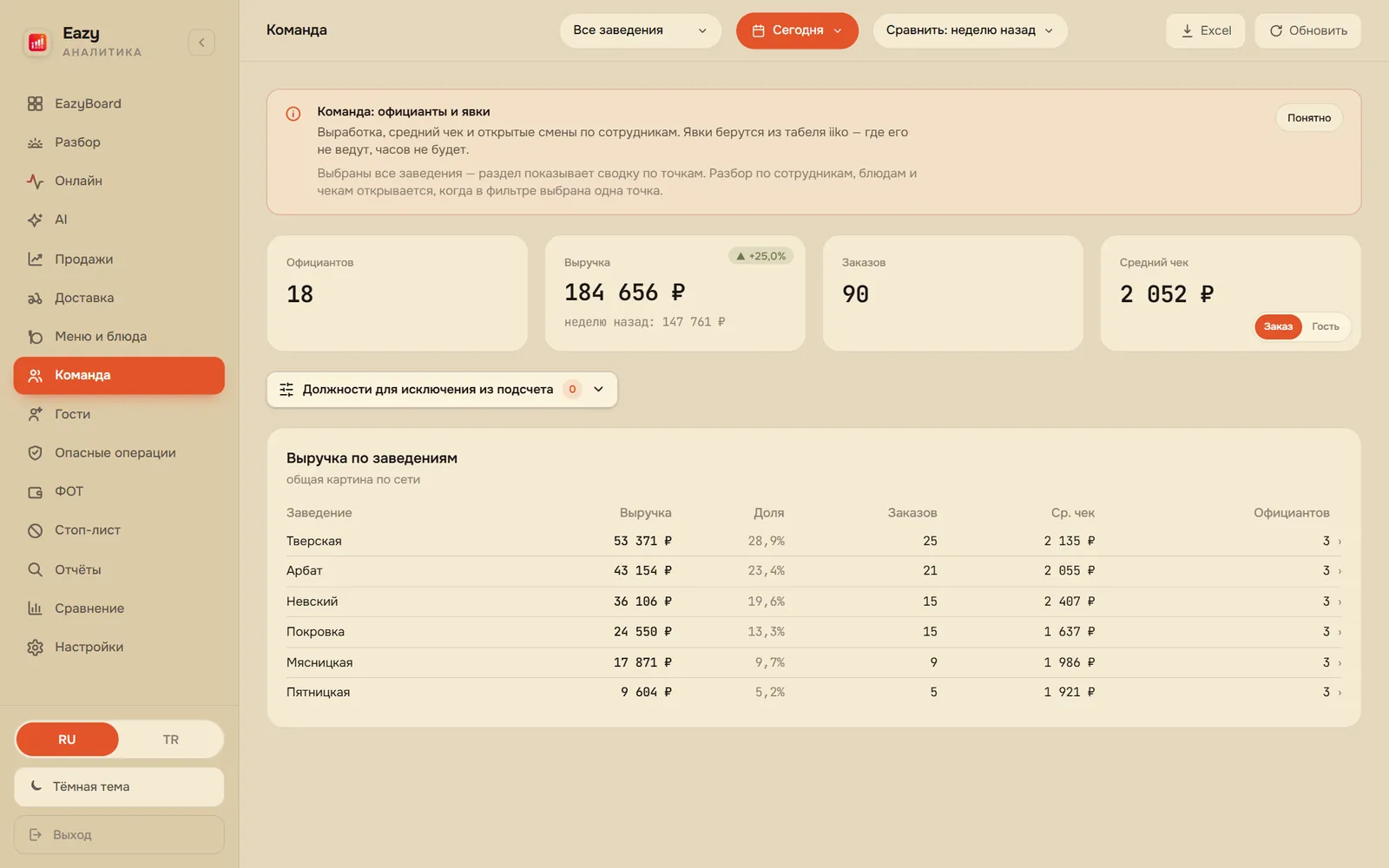This screenshot has width=1389, height=868.
Task: Select TR language
Action: pos(171,740)
